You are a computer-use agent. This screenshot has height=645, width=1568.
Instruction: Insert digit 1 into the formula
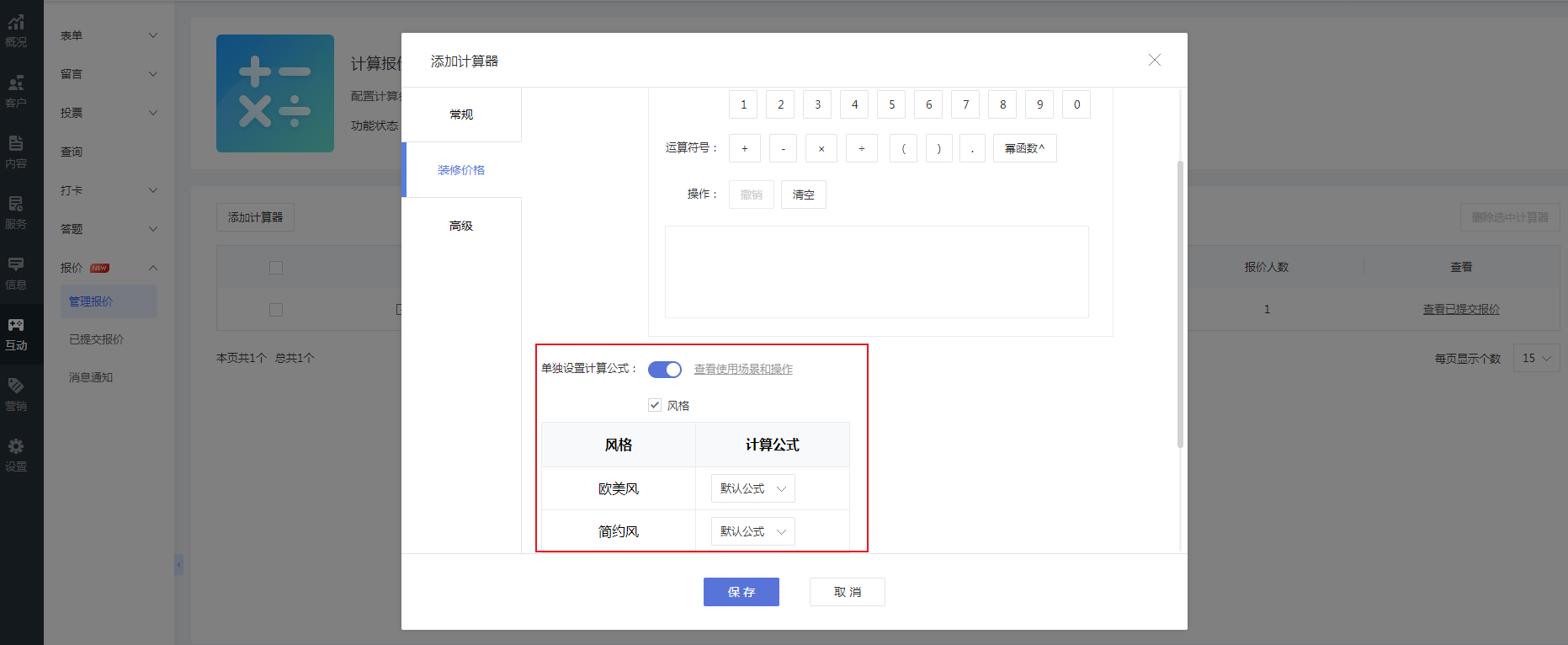point(743,104)
